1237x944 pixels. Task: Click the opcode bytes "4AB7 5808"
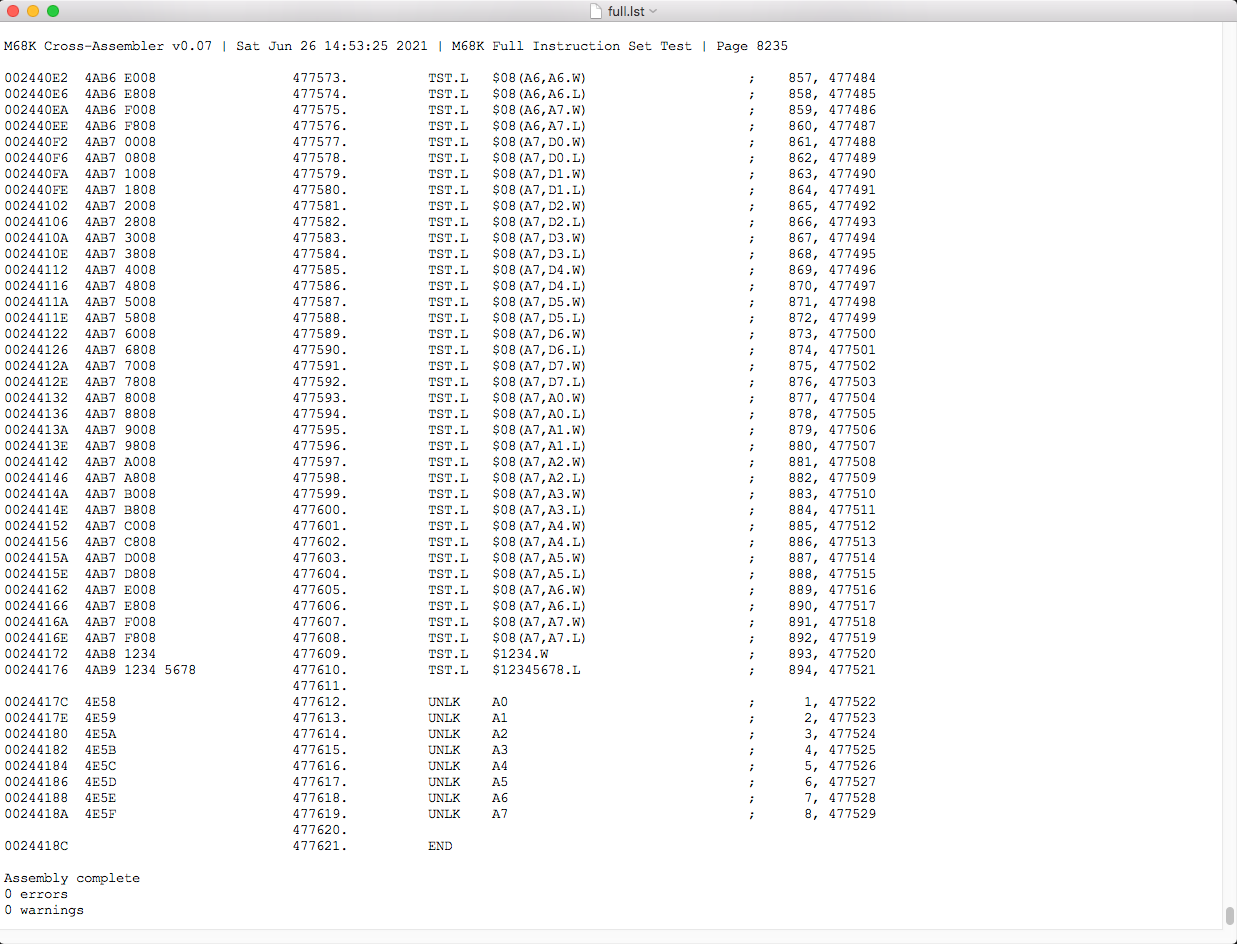120,318
